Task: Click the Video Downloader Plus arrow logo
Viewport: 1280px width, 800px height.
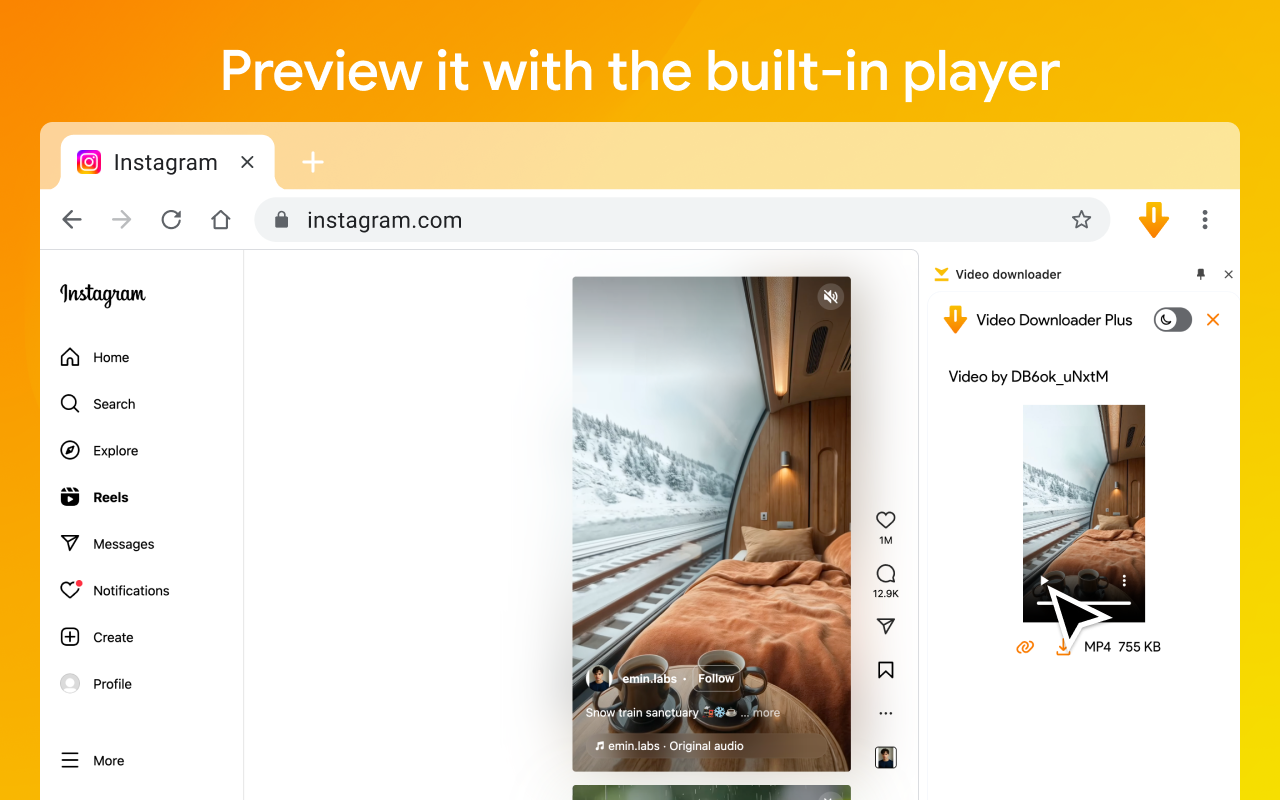Action: (955, 320)
